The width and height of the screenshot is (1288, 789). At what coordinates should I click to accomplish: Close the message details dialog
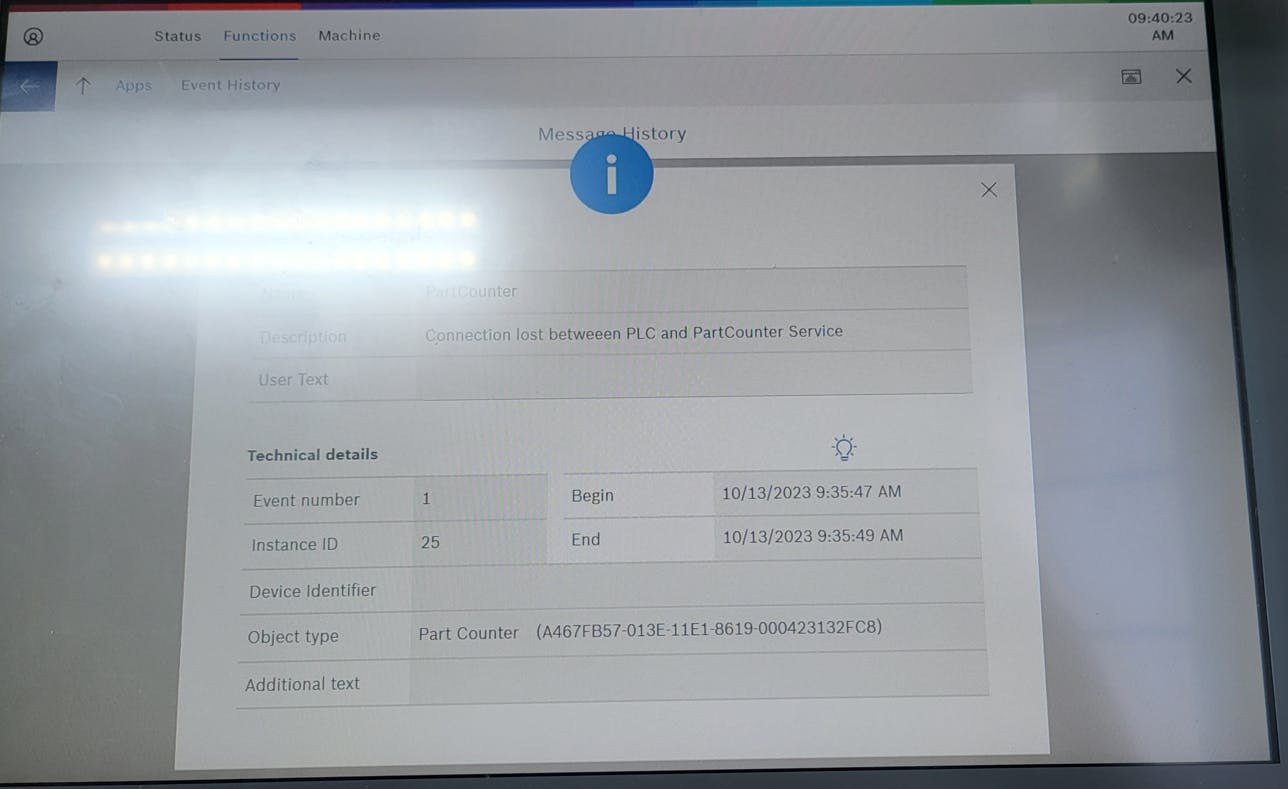tap(988, 190)
